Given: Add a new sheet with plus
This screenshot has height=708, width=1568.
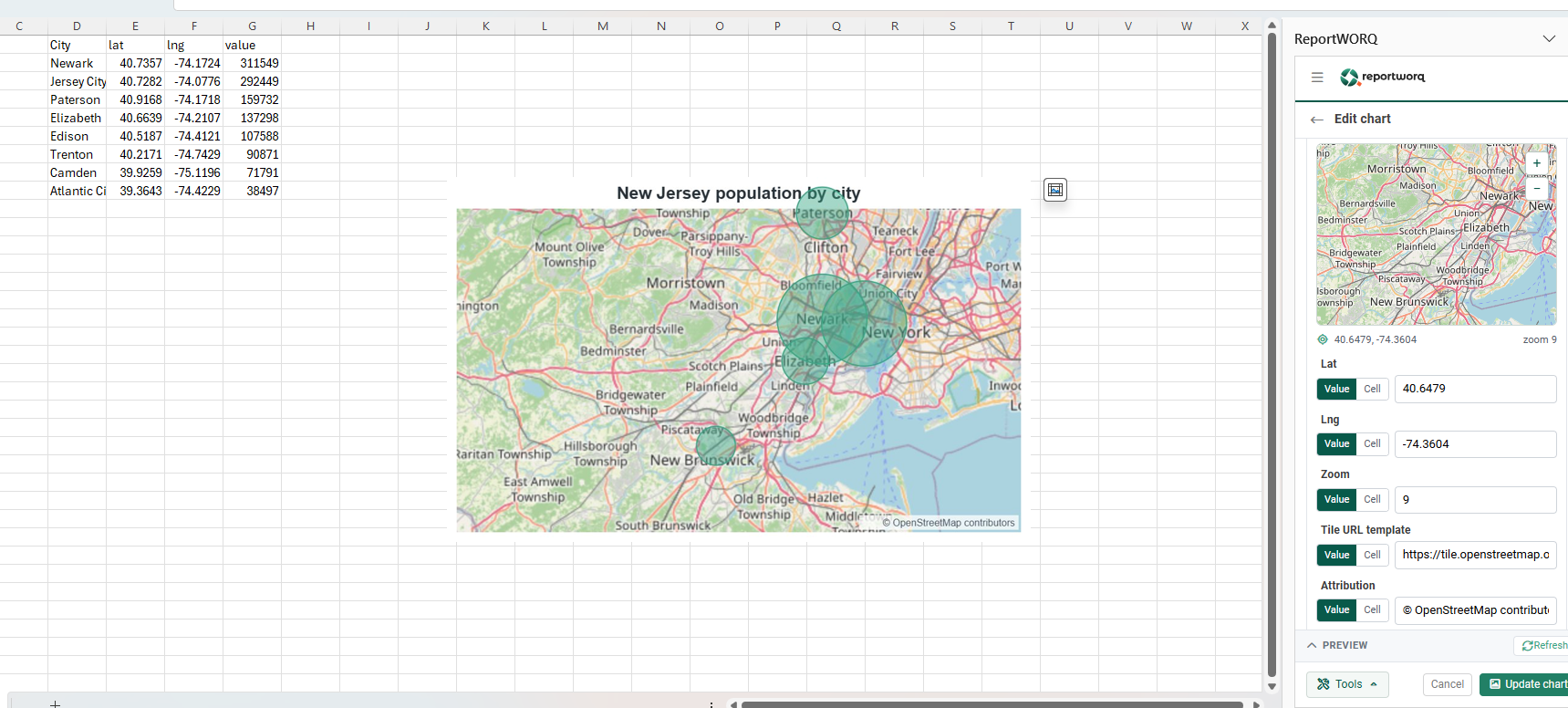Looking at the screenshot, I should coord(55,703).
